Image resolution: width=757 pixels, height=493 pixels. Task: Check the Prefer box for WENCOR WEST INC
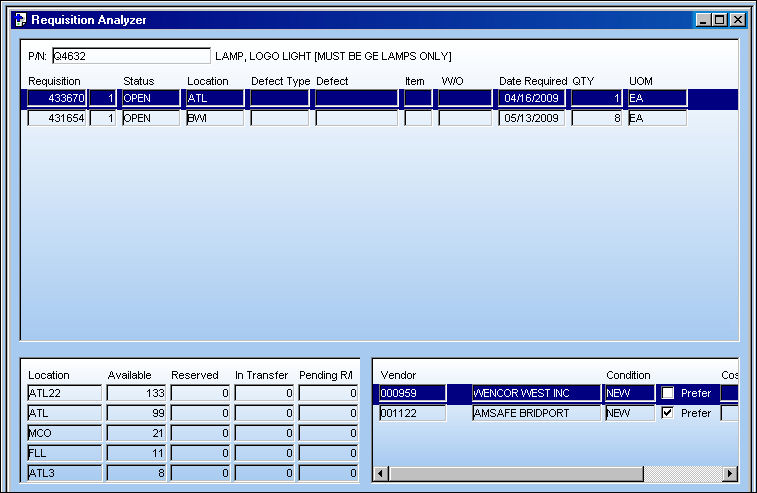[x=668, y=393]
